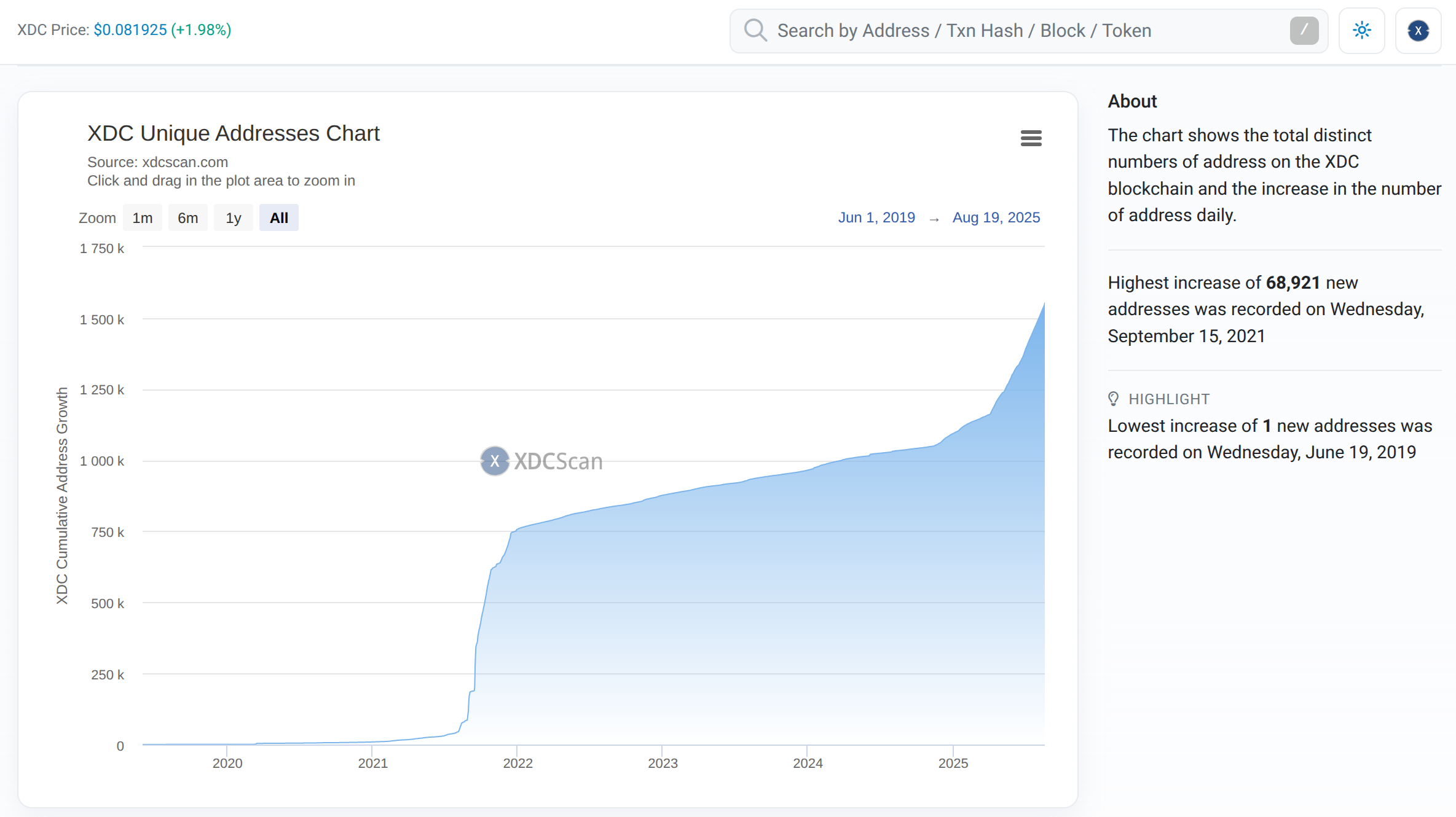Click the slash shortcut key in search bar

click(x=1304, y=30)
